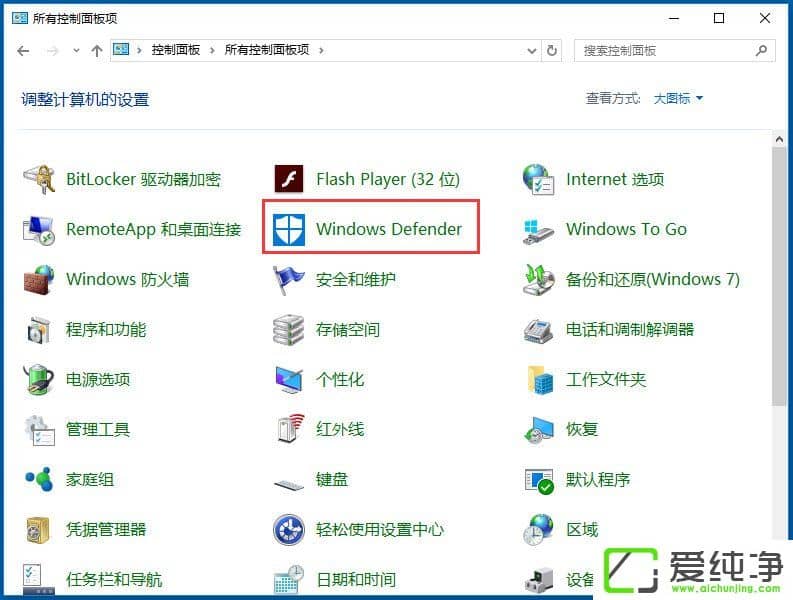Image resolution: width=793 pixels, height=600 pixels.
Task: Open the 轻松使用设置中心 icon
Action: [288, 530]
